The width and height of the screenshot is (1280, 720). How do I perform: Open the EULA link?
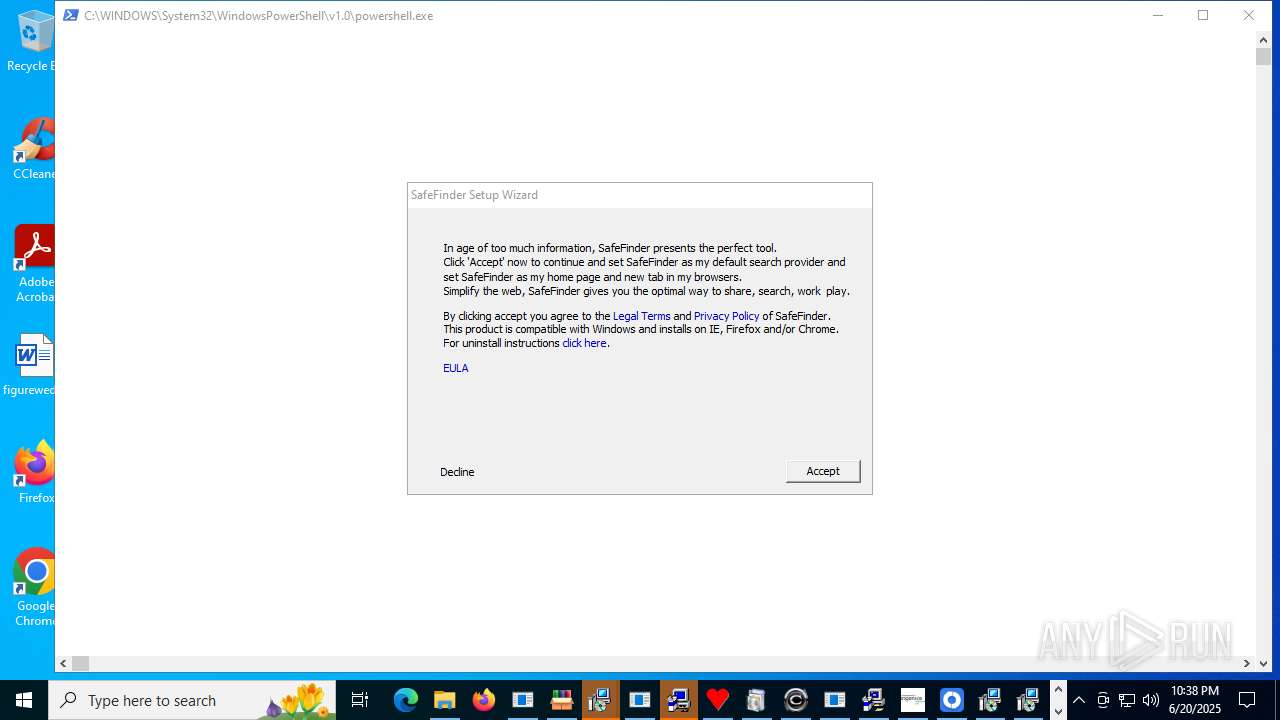coord(456,368)
